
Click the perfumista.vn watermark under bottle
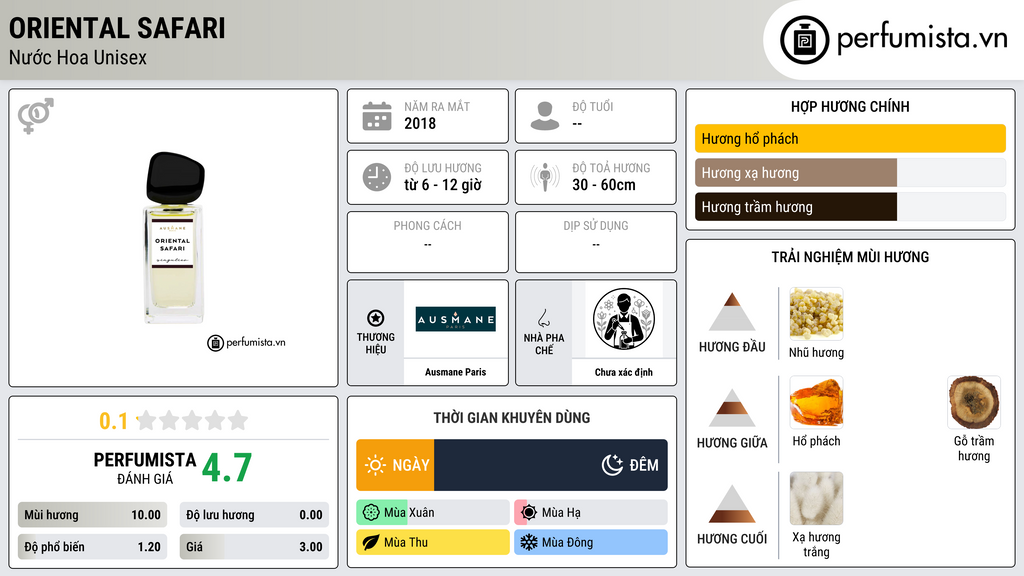click(x=247, y=342)
